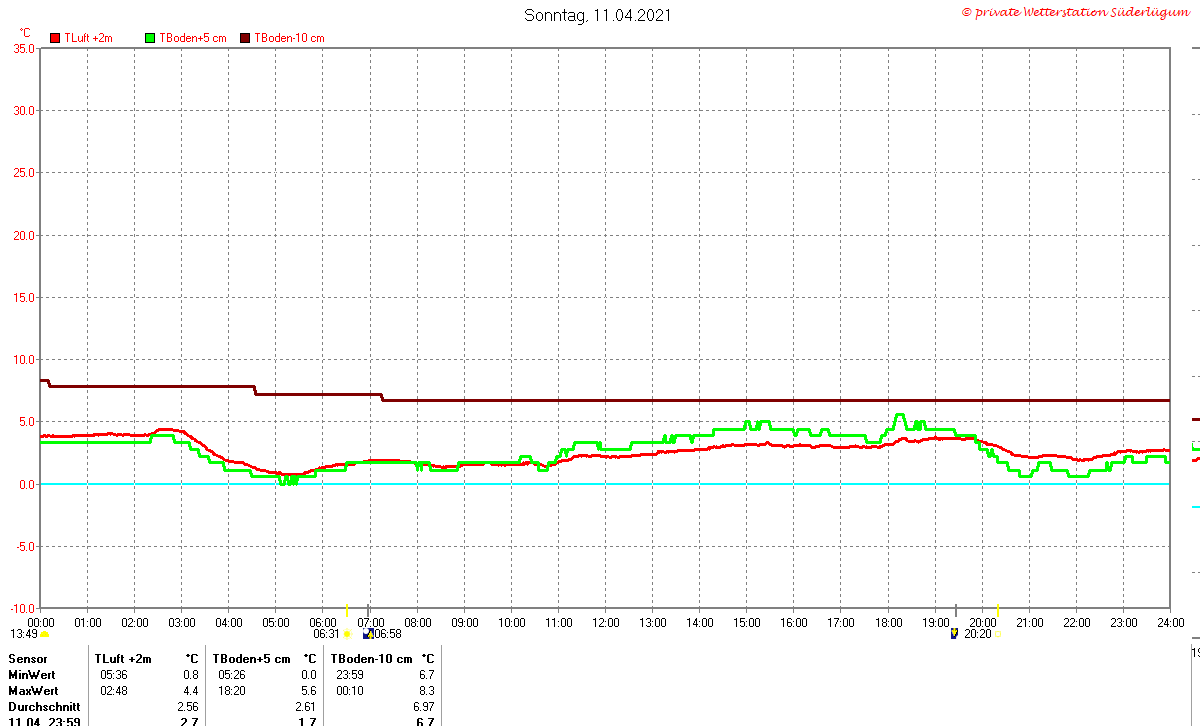Click the TBoden+5 cm legend label

193,38
